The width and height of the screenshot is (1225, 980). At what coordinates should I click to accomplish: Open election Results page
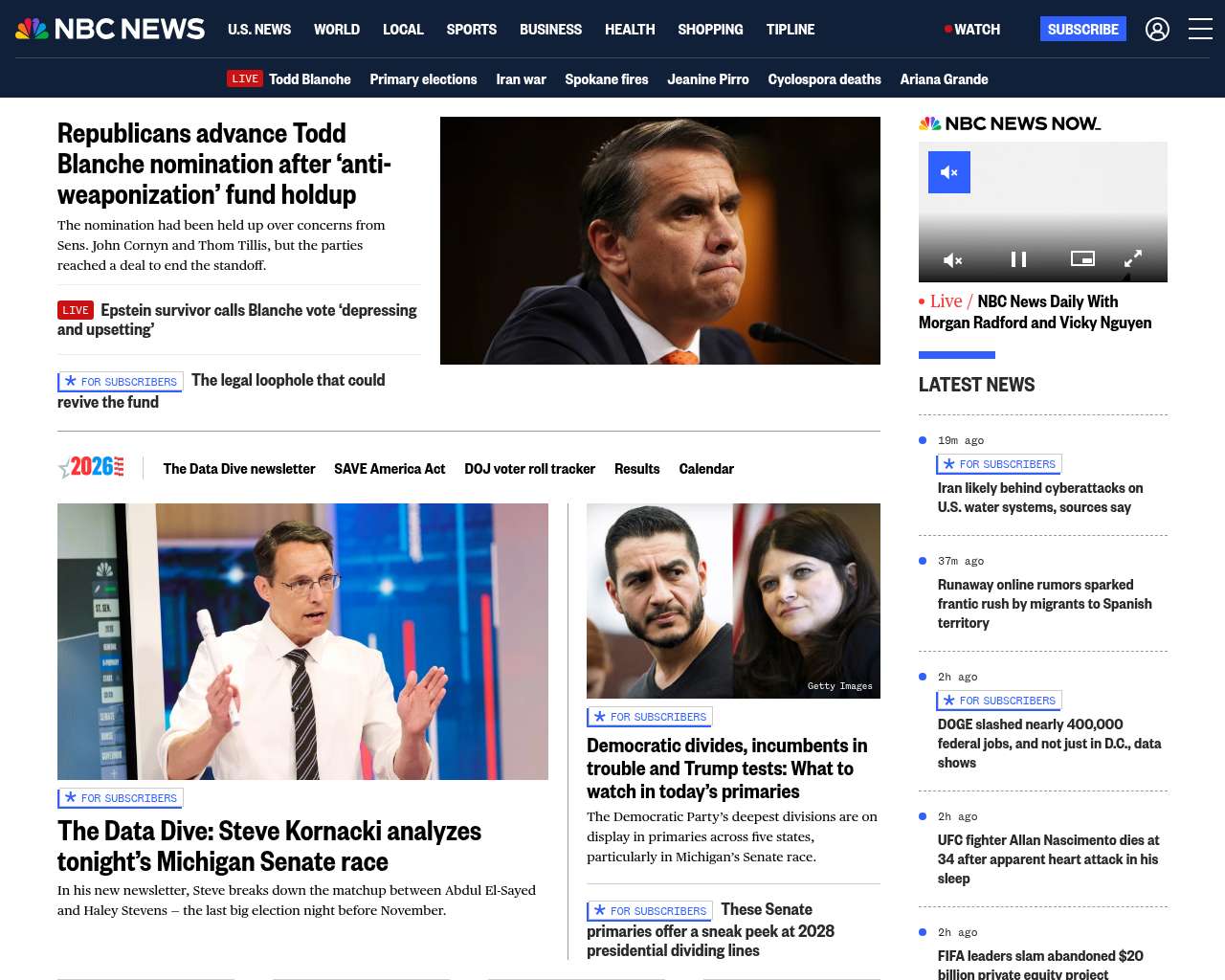click(x=637, y=469)
